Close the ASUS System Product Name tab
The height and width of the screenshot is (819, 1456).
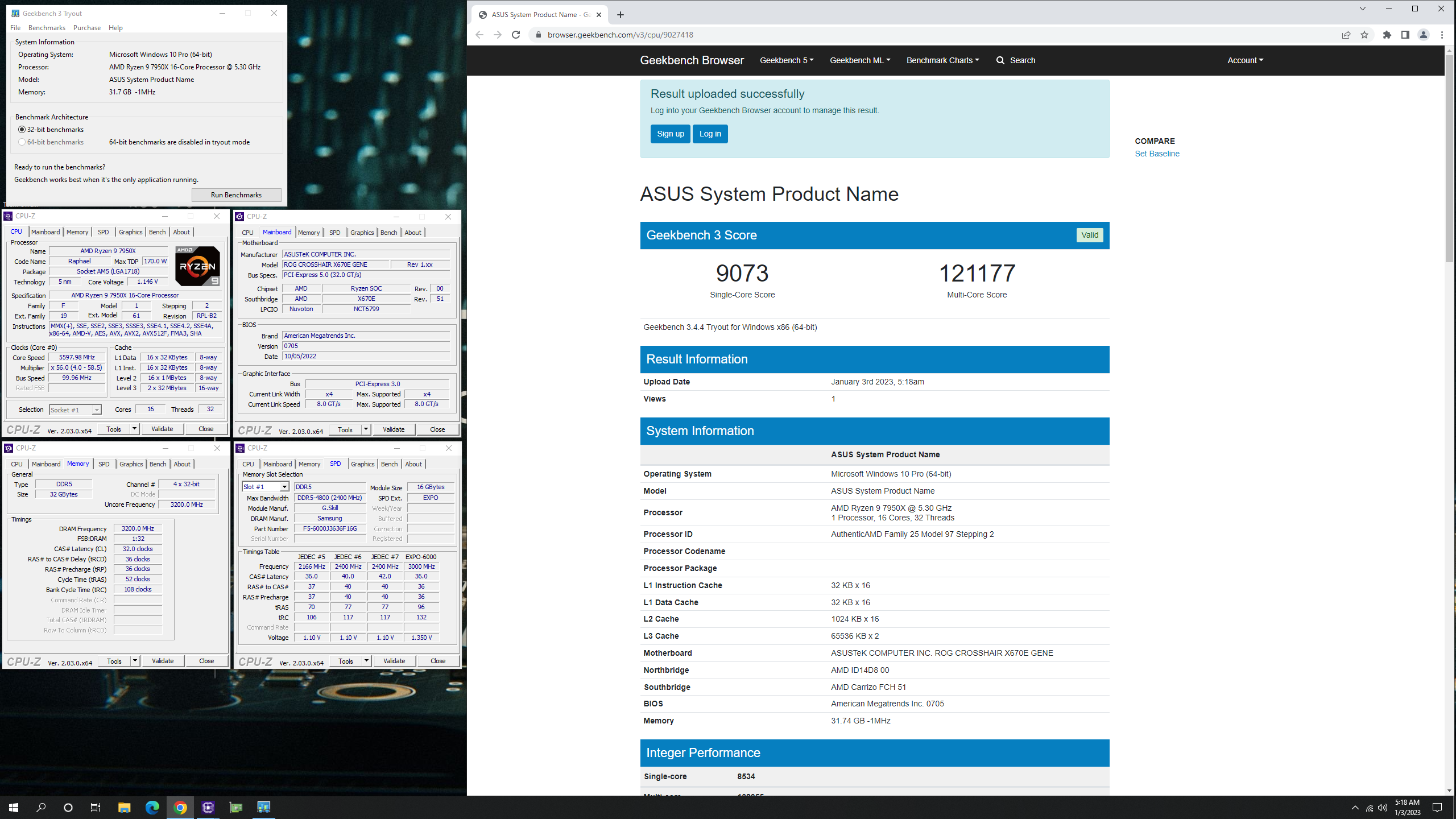[599, 15]
